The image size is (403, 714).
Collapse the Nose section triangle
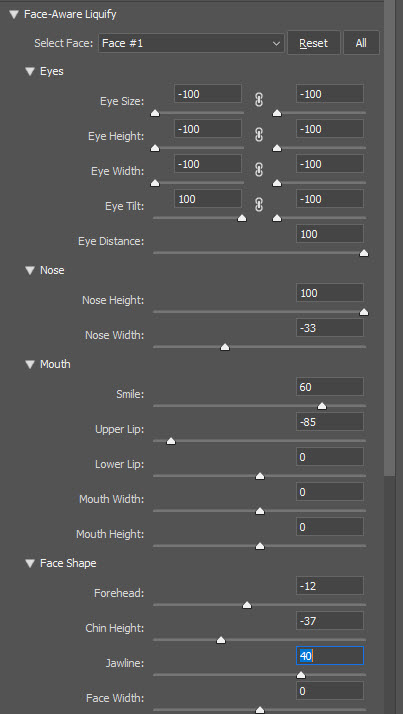click(x=30, y=270)
